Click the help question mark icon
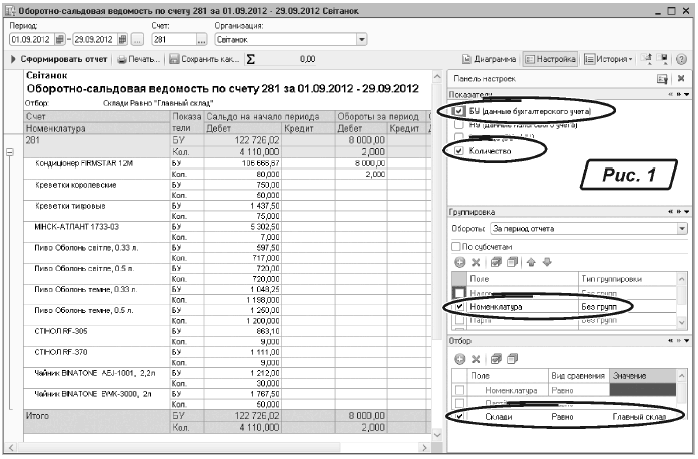The image size is (698, 459). (x=679, y=59)
